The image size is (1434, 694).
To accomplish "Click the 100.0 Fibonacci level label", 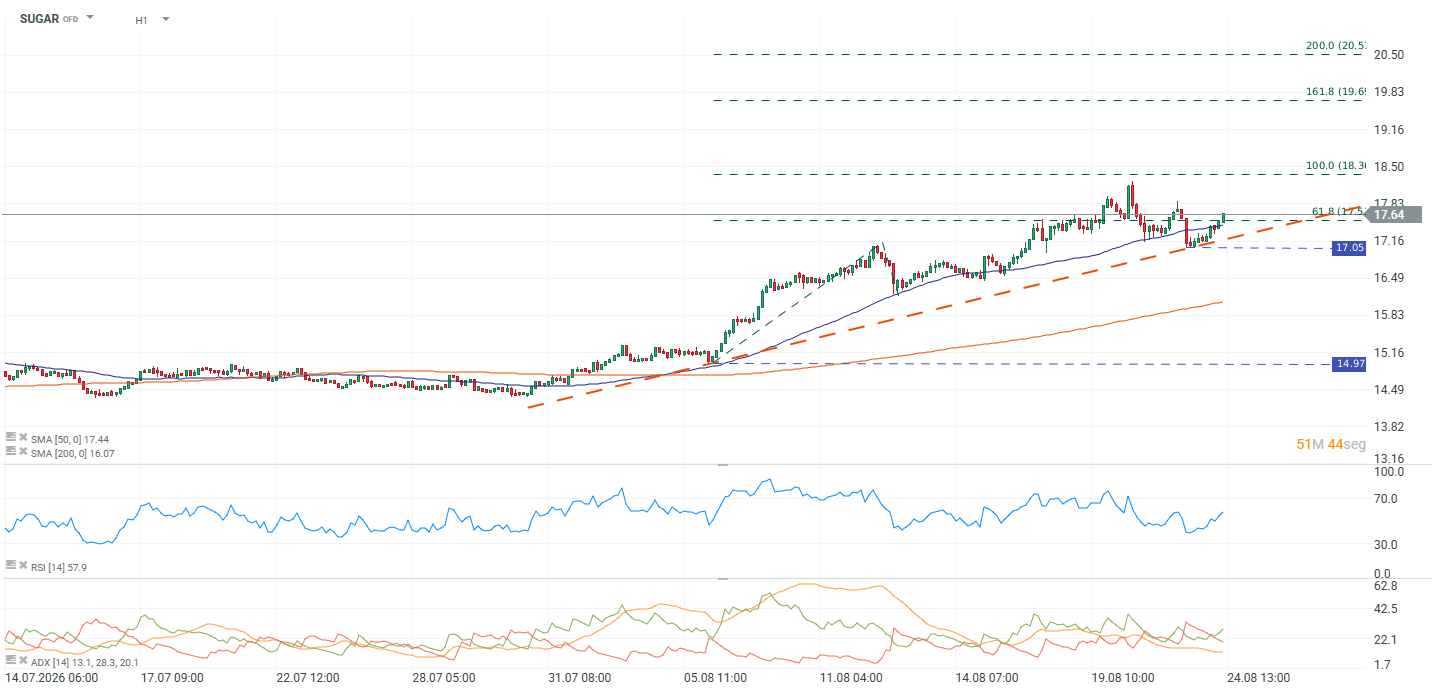I will 1335,166.
